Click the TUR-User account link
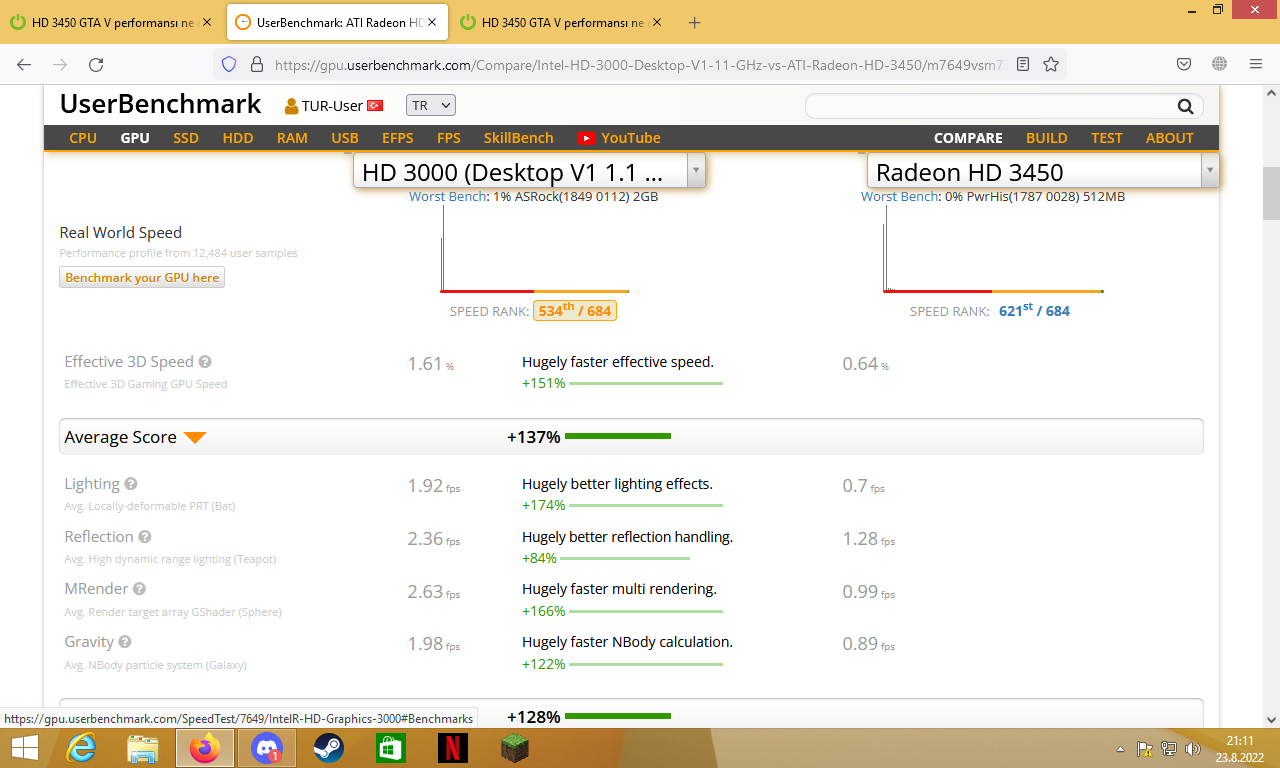The width and height of the screenshot is (1280, 768). (332, 105)
